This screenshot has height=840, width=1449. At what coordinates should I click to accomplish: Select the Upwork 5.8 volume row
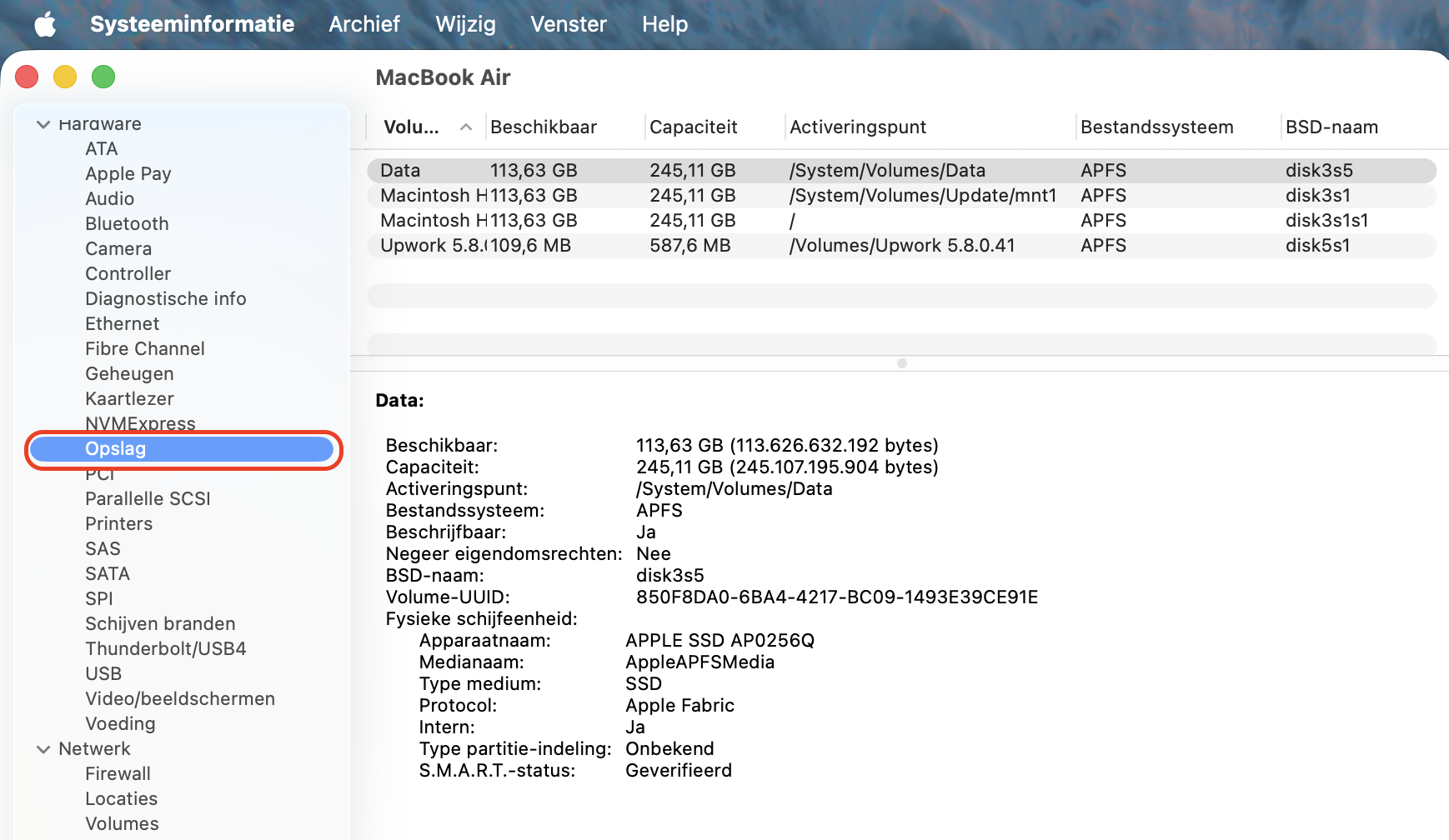pos(901,246)
